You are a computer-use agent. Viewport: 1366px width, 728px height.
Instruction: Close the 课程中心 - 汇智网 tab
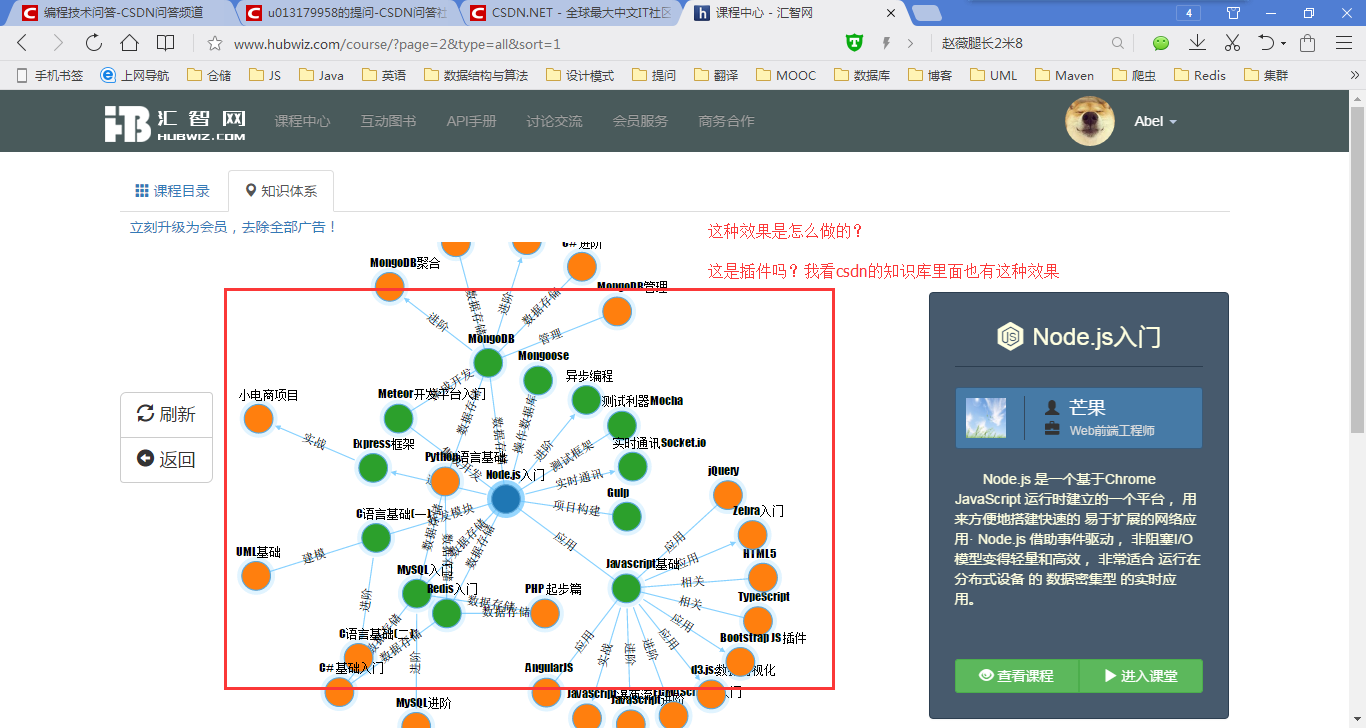pos(890,13)
